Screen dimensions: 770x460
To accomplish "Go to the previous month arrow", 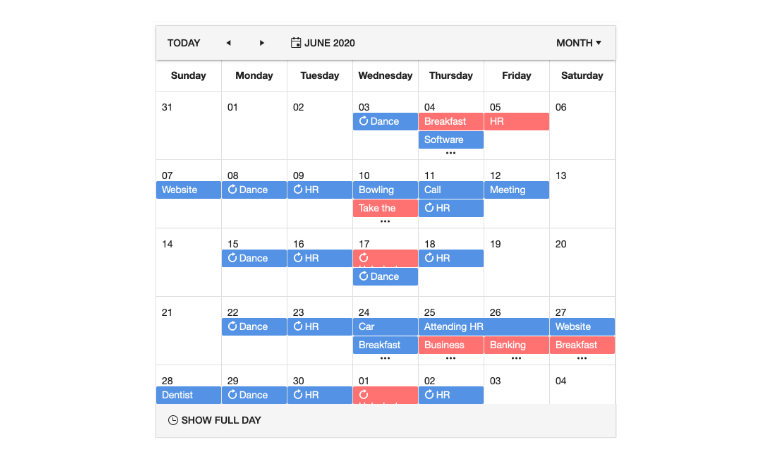I will 228,43.
